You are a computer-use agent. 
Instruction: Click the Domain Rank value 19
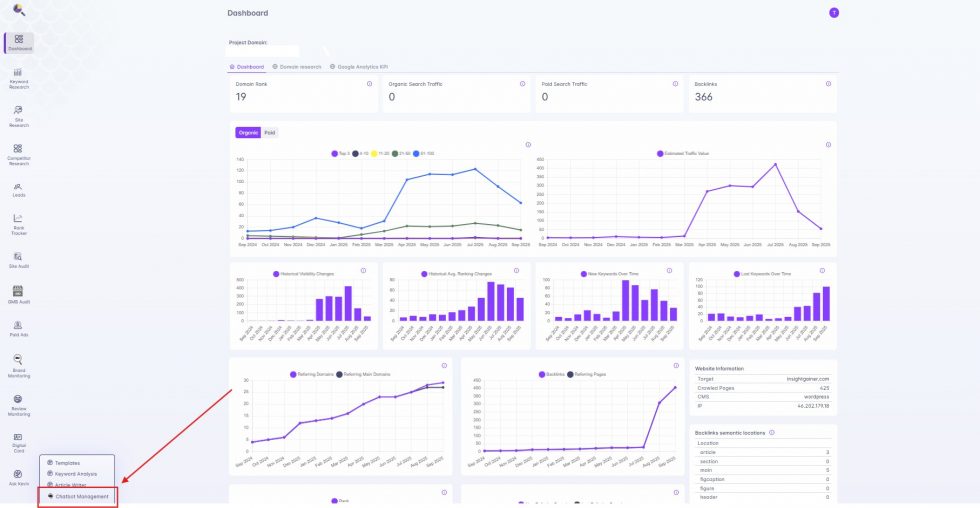[241, 97]
